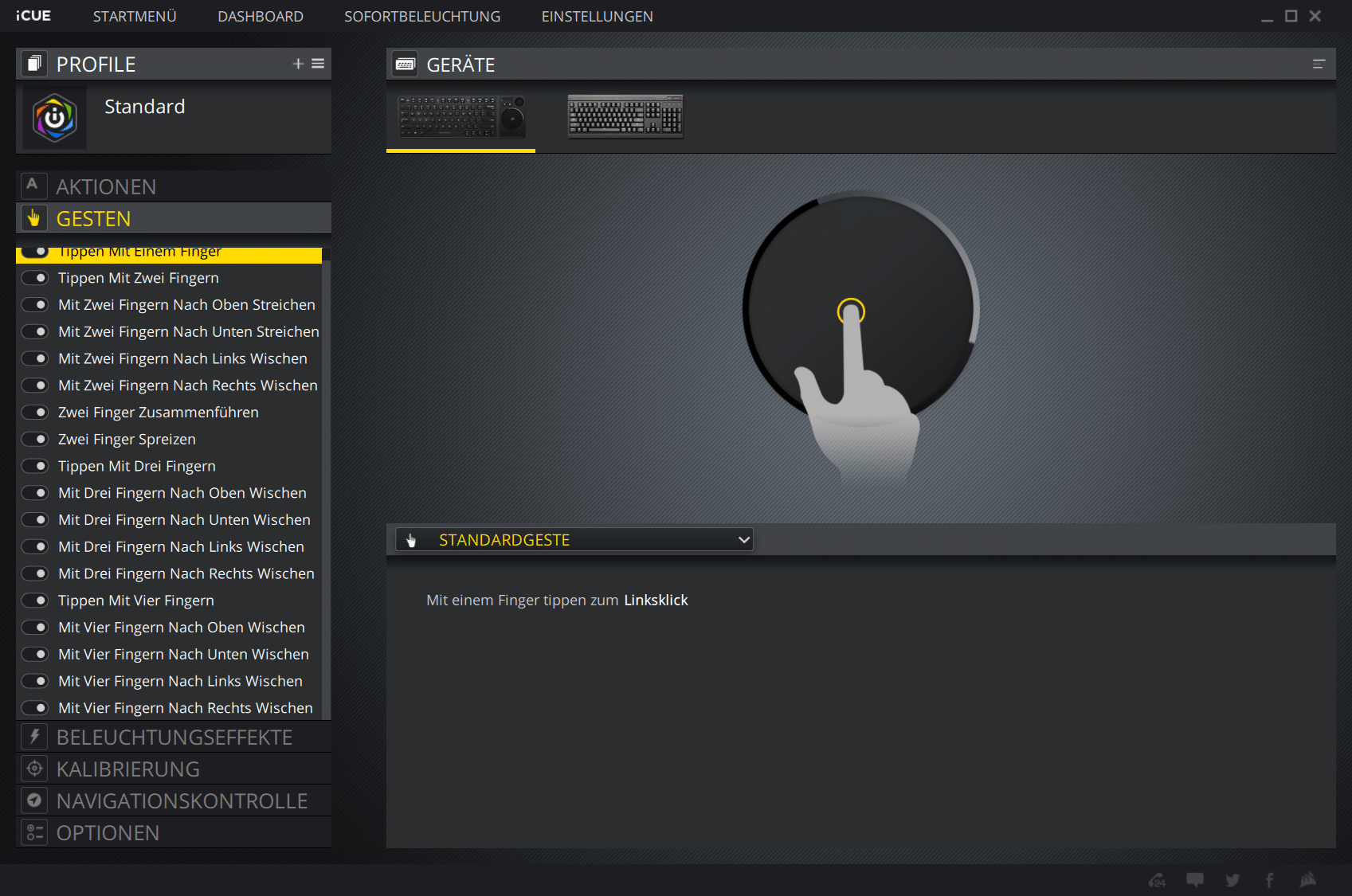Screen dimensions: 1352x896
Task: Open the Standardgeste dropdown
Action: click(x=574, y=540)
